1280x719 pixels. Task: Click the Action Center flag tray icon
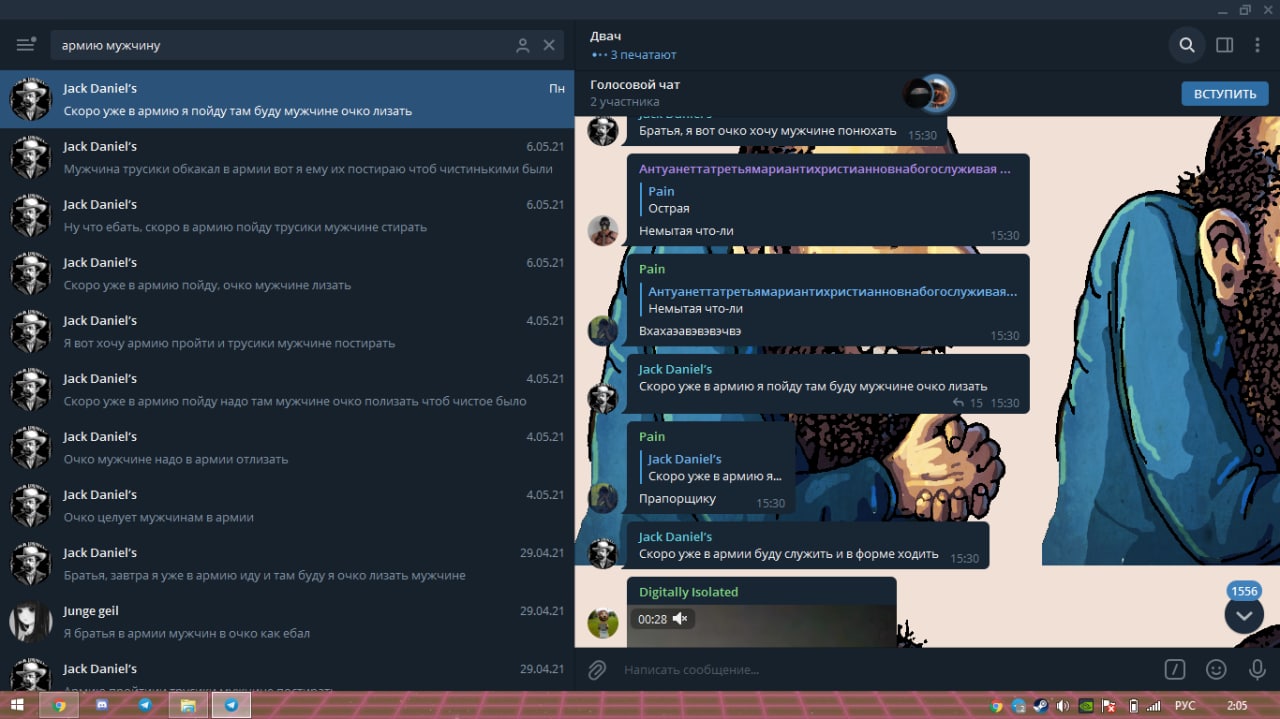pos(1109,705)
